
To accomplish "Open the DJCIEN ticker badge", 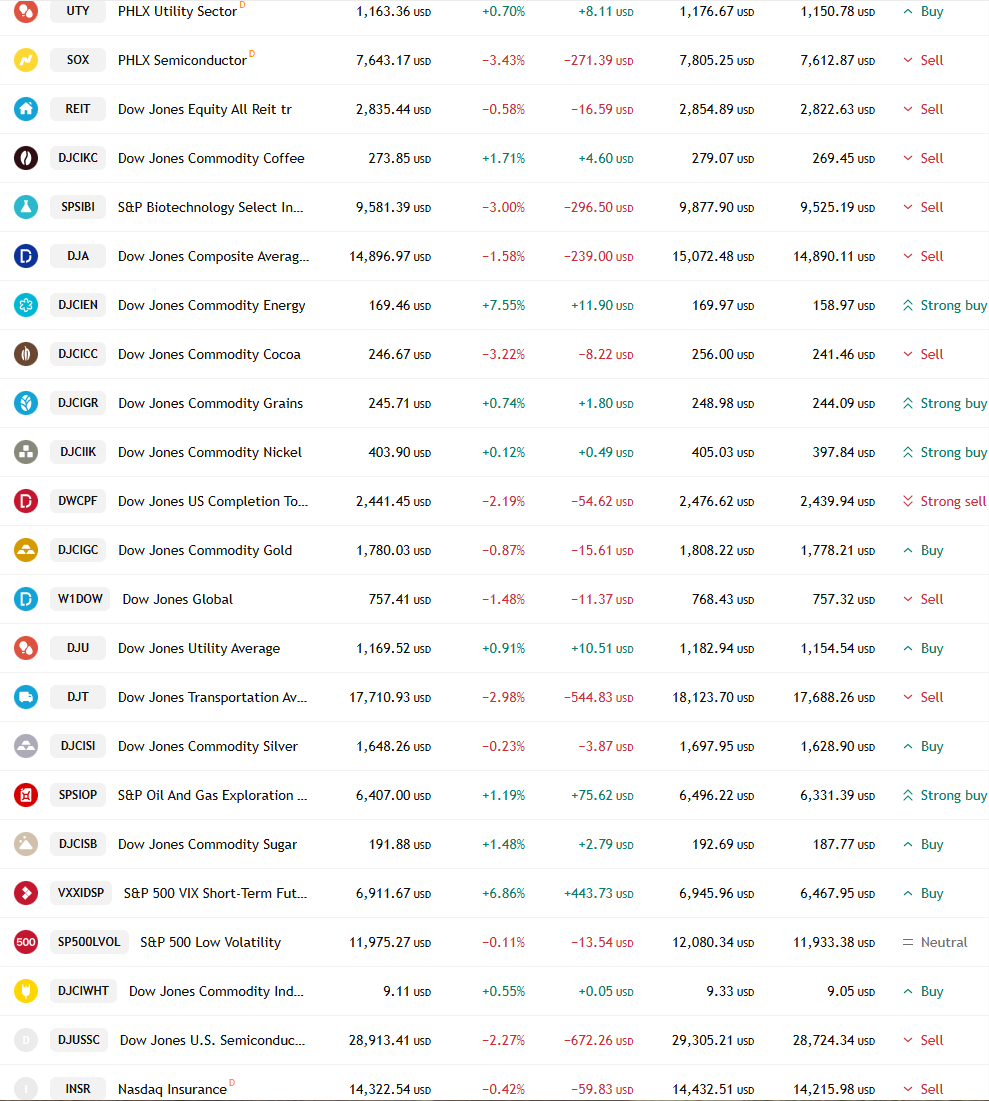I will coord(78,305).
